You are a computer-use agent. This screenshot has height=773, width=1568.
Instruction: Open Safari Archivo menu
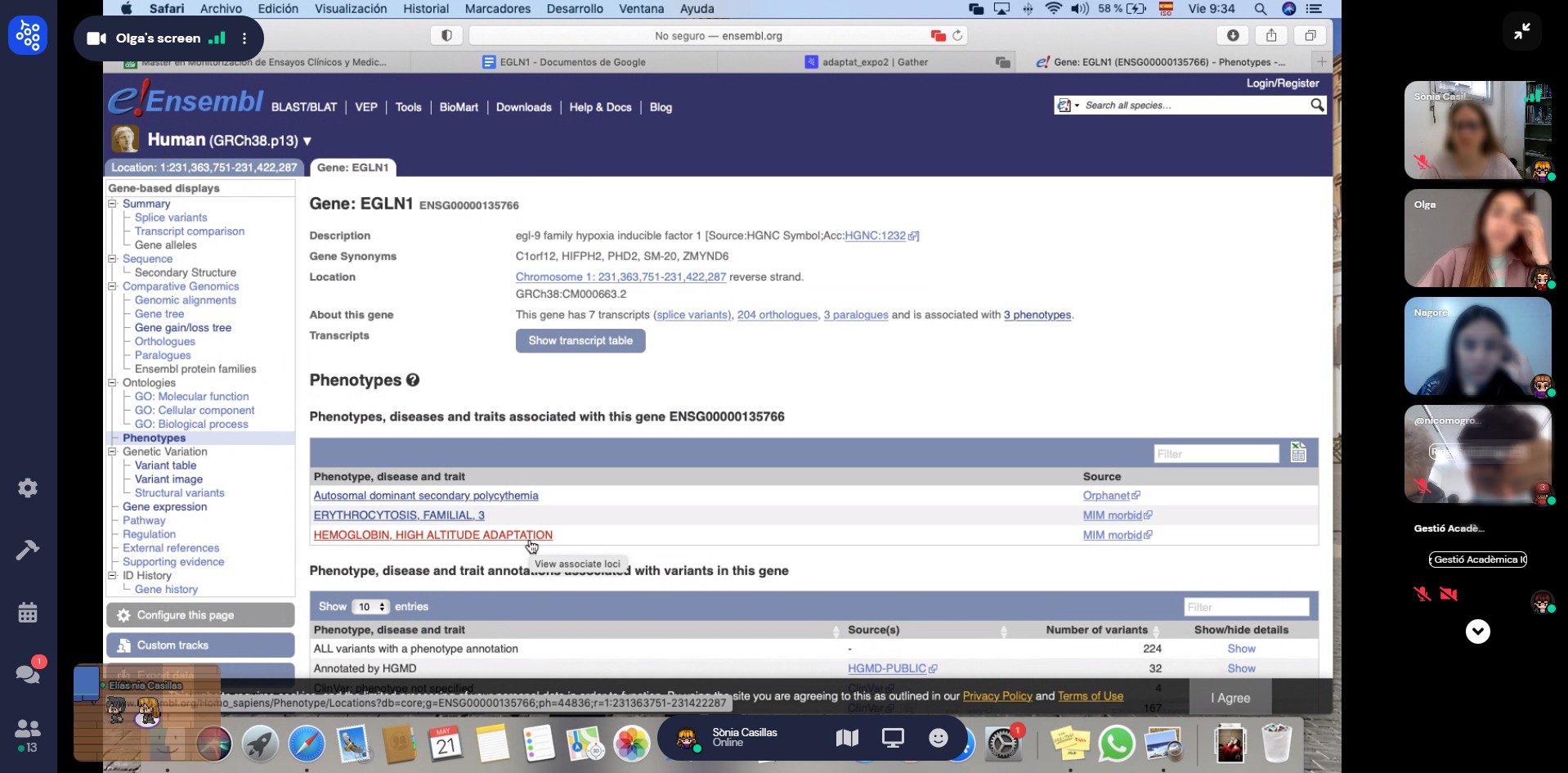coord(221,9)
